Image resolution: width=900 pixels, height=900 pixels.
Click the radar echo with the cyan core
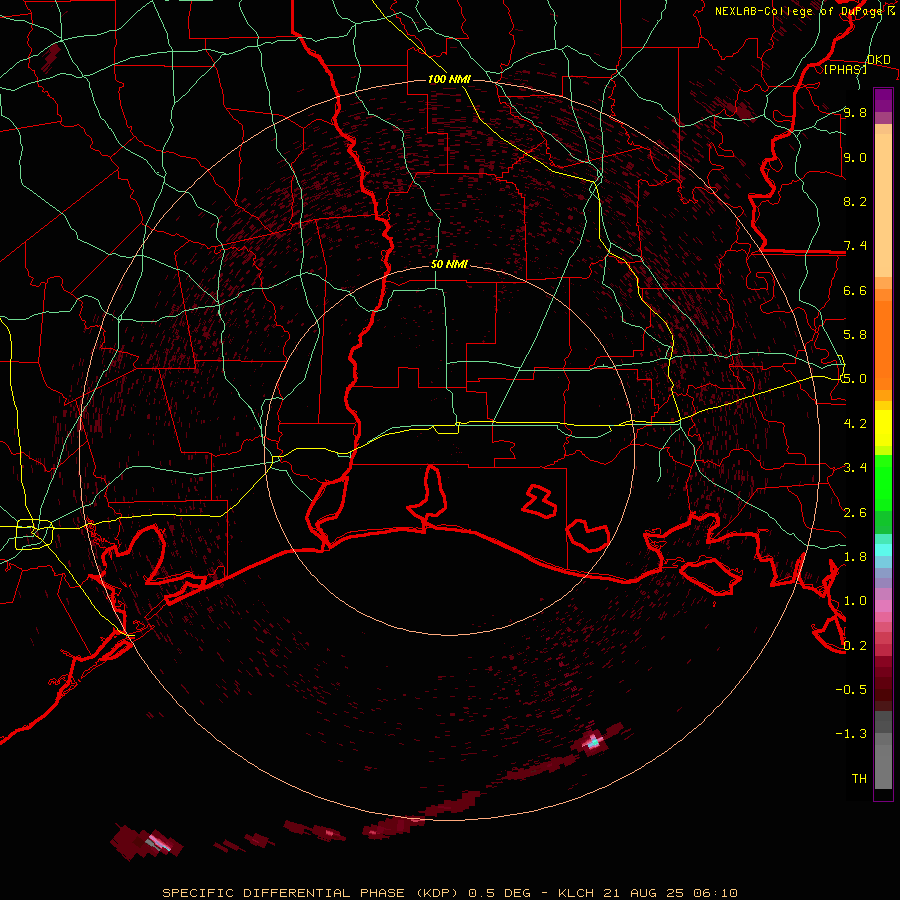tap(593, 742)
